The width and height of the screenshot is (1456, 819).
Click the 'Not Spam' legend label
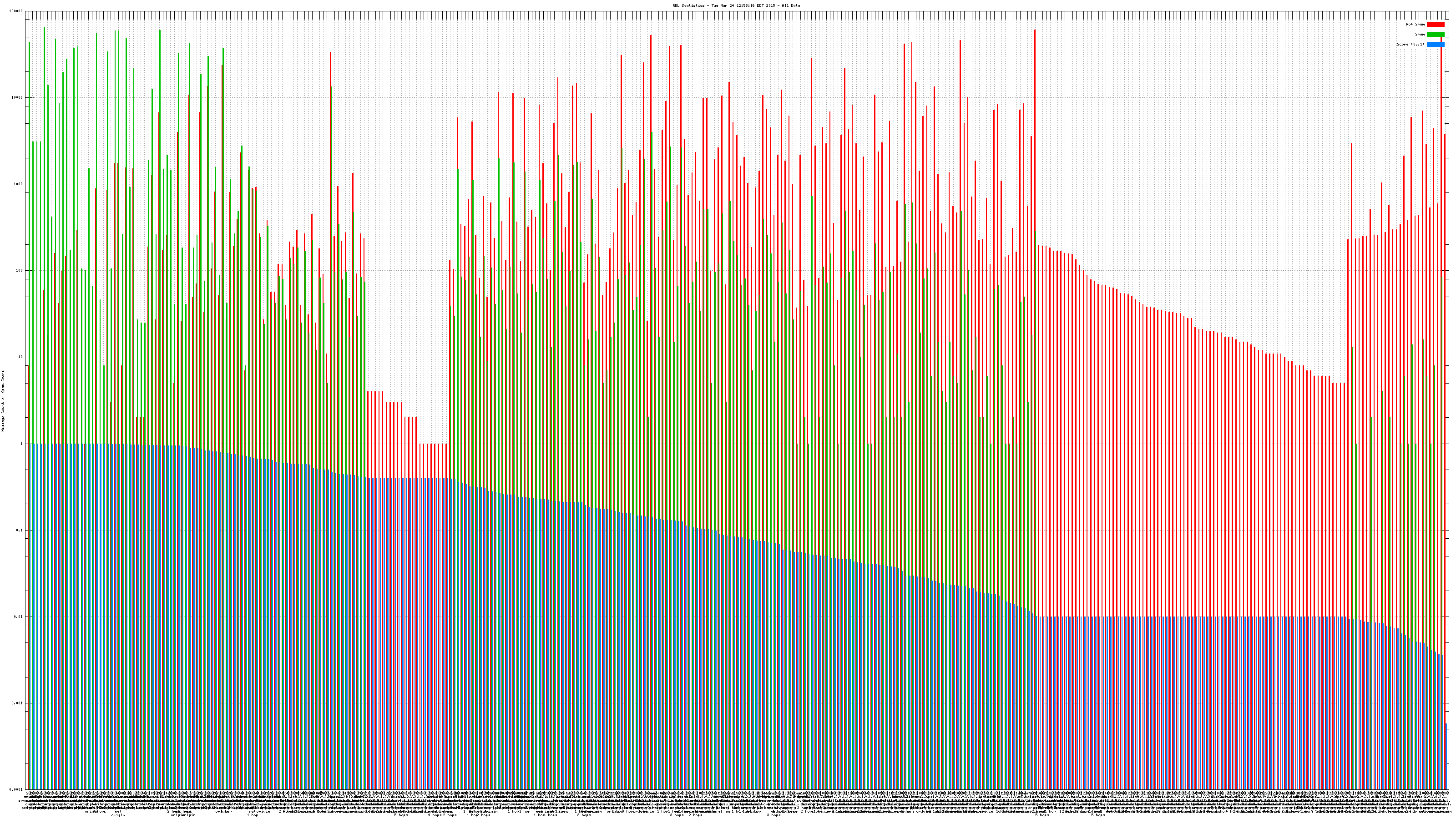(x=1416, y=24)
